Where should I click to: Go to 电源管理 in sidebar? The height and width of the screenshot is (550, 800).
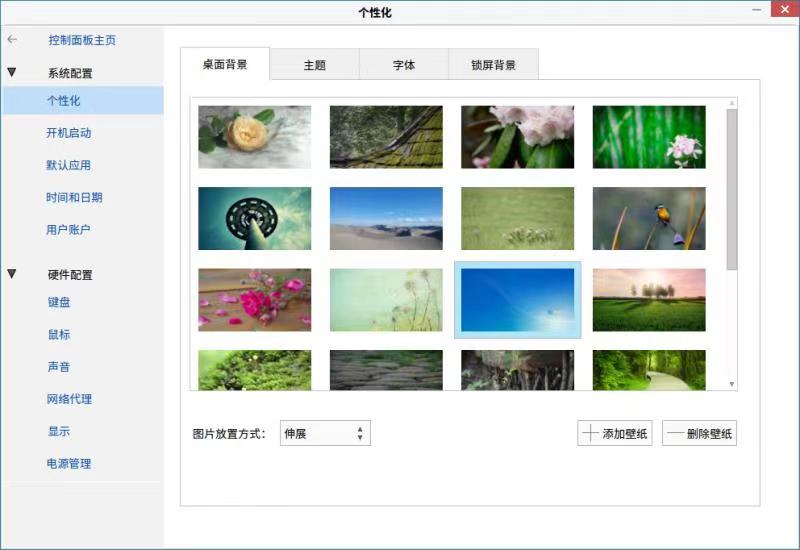click(x=68, y=464)
